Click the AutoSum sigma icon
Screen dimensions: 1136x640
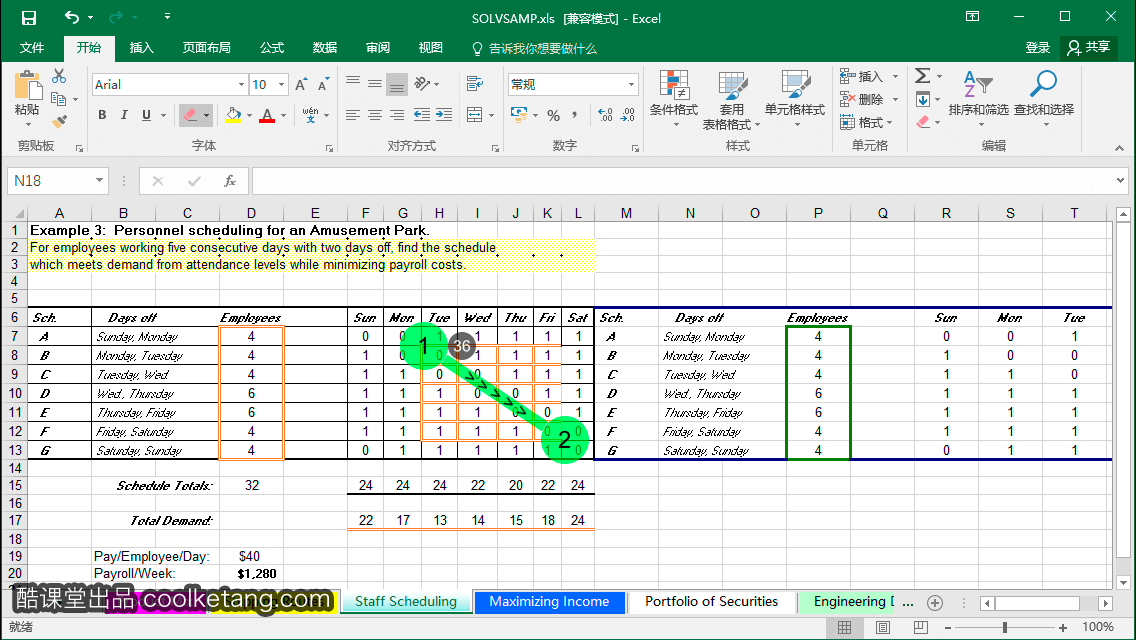click(922, 75)
